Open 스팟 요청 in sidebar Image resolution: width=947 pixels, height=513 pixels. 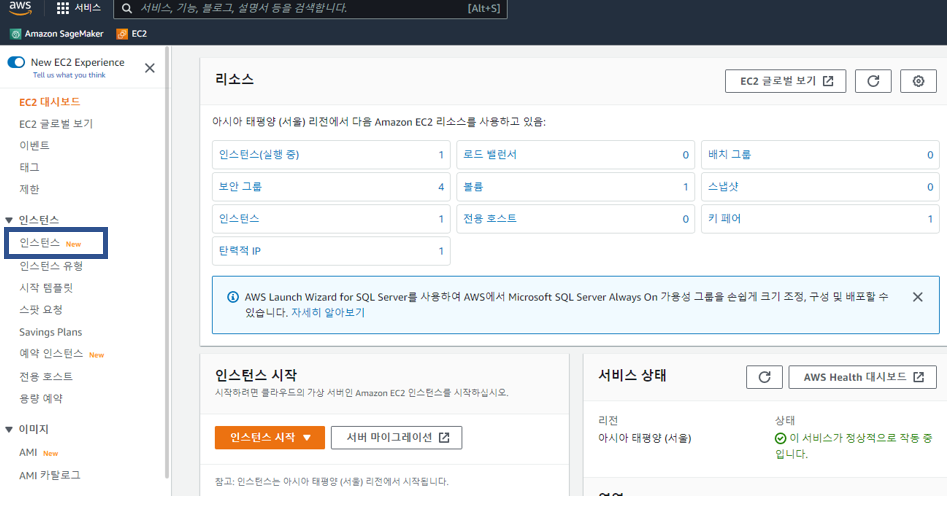(40, 309)
